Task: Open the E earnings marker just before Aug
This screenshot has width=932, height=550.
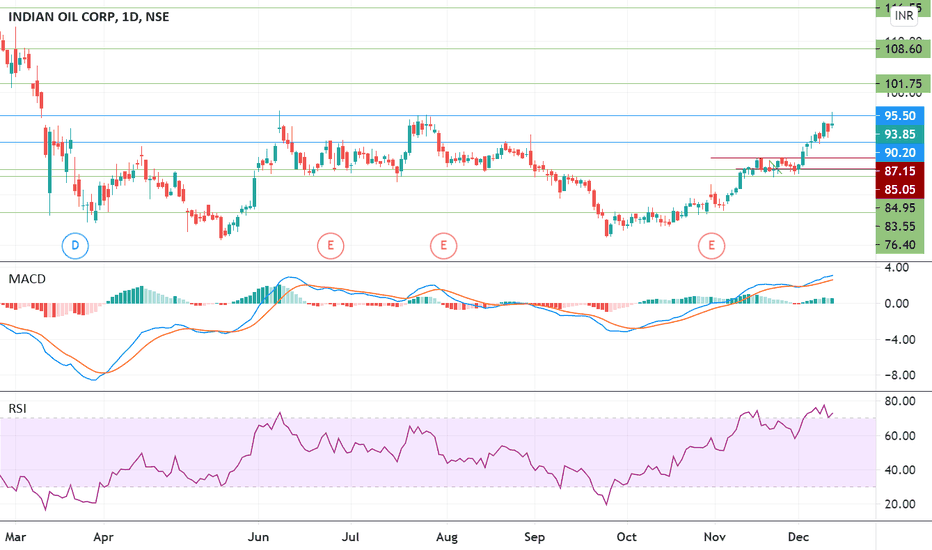Action: pos(443,246)
